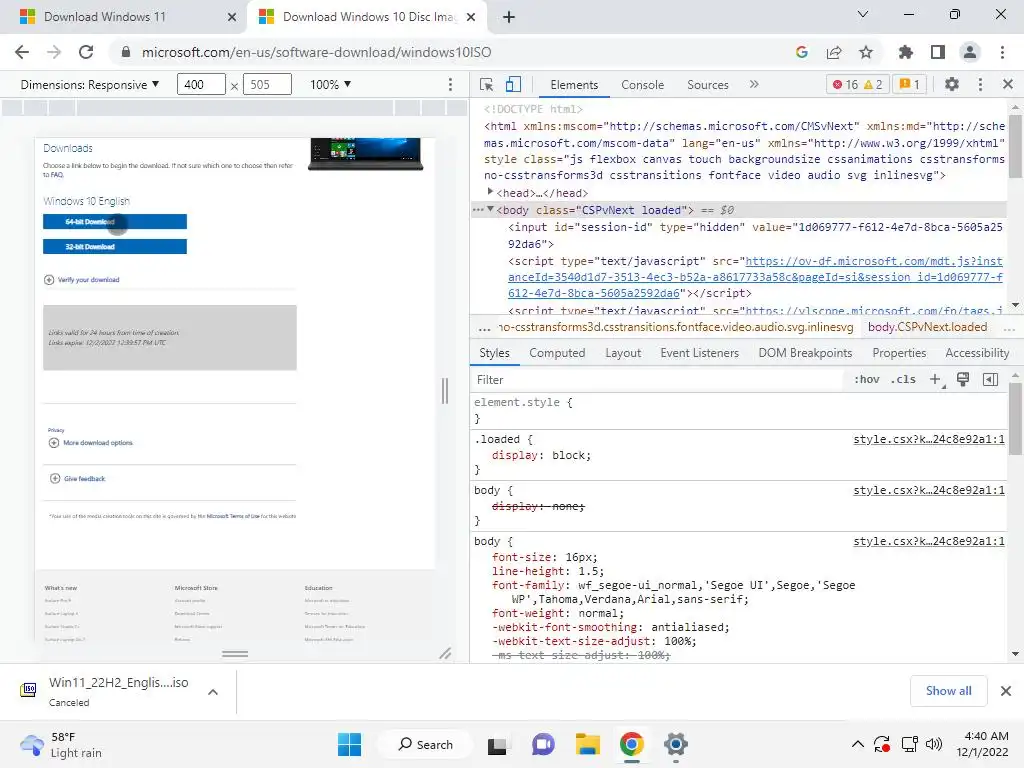
Task: Click the browser back arrow
Action: pyautogui.click(x=22, y=52)
